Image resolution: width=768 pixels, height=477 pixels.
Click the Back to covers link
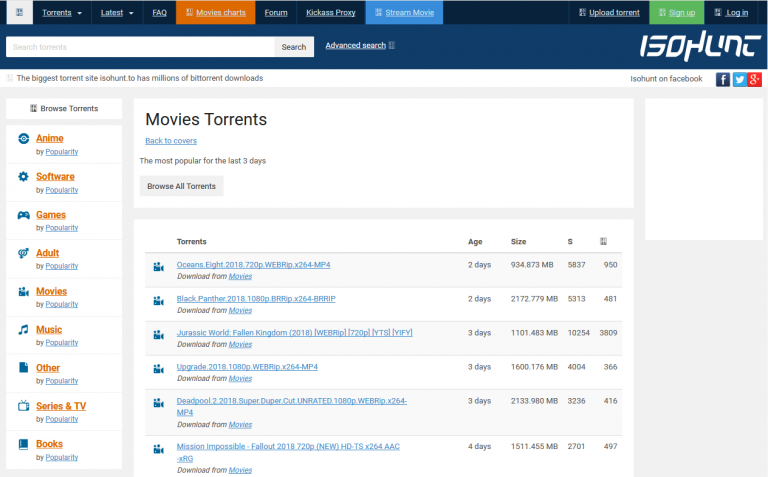(x=171, y=141)
